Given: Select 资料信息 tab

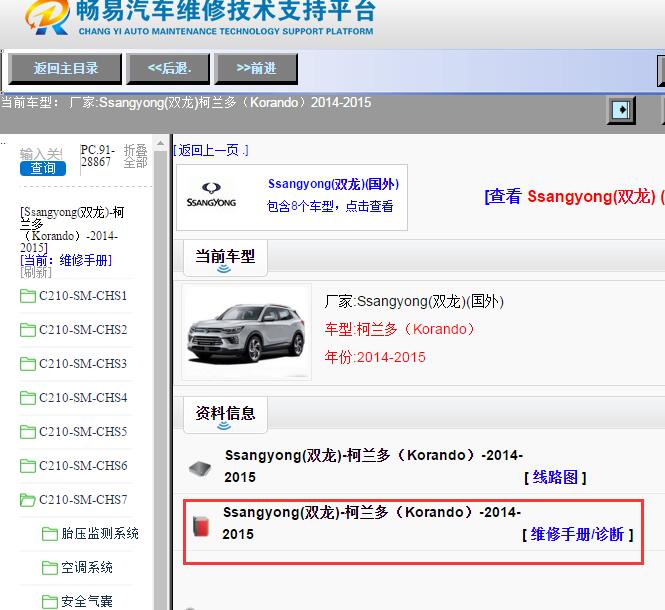Looking at the screenshot, I should (225, 414).
